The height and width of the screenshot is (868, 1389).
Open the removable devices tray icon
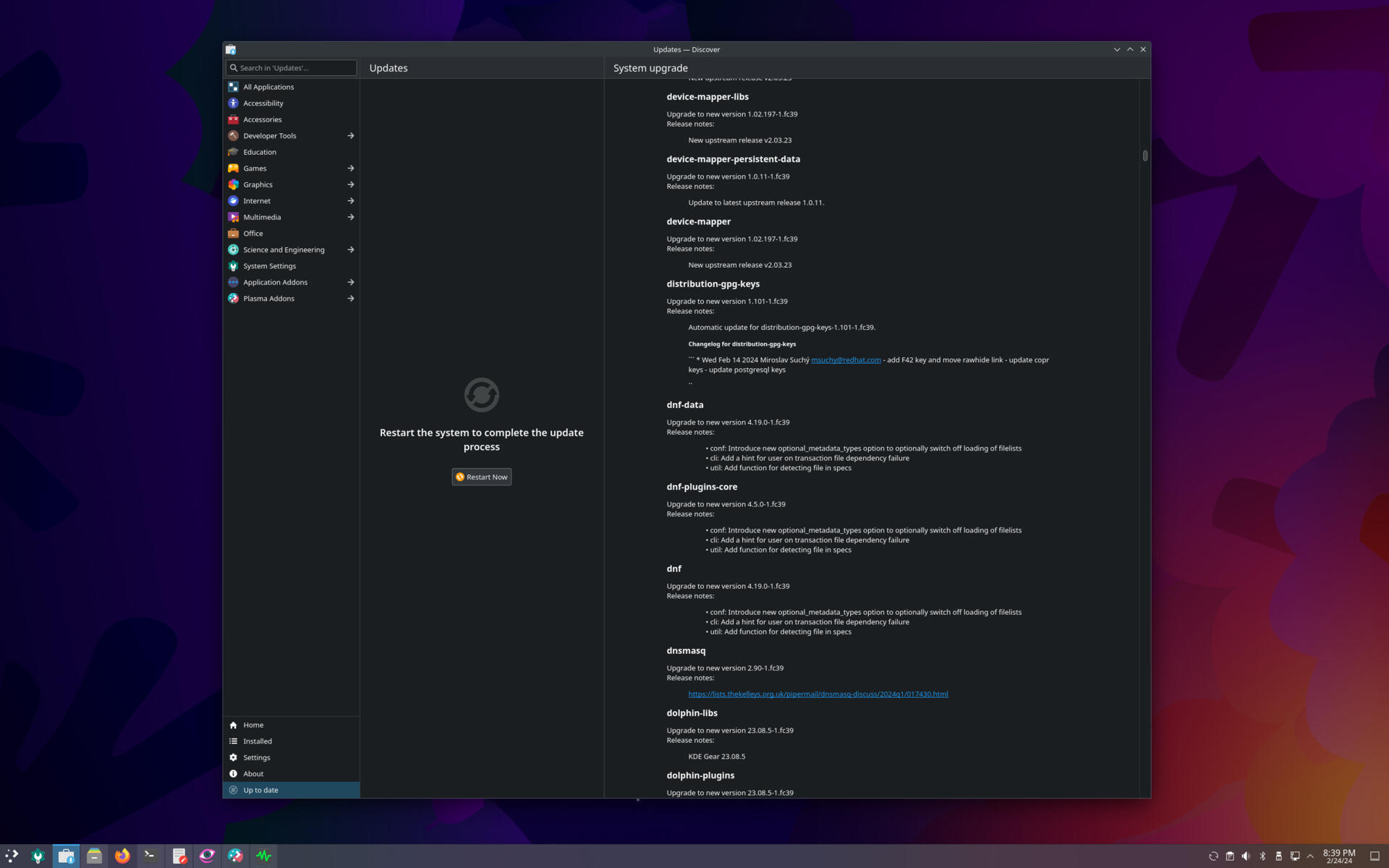(x=1278, y=856)
